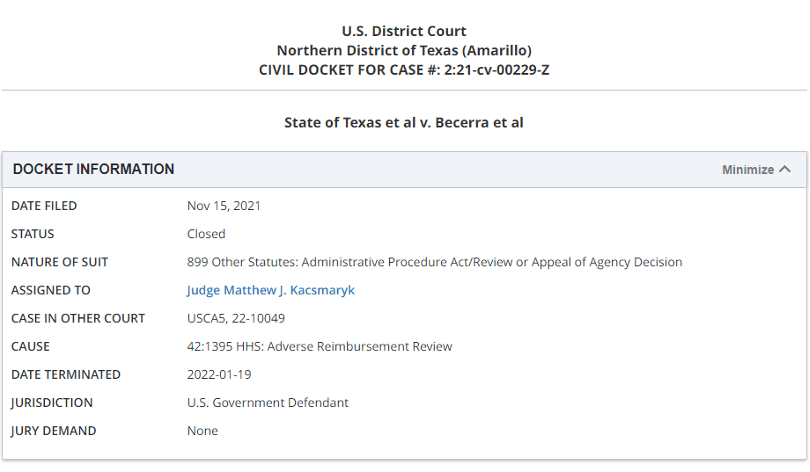Click the Nature of Suit field label
Viewport: 810px width, 472px height.
pos(60,262)
